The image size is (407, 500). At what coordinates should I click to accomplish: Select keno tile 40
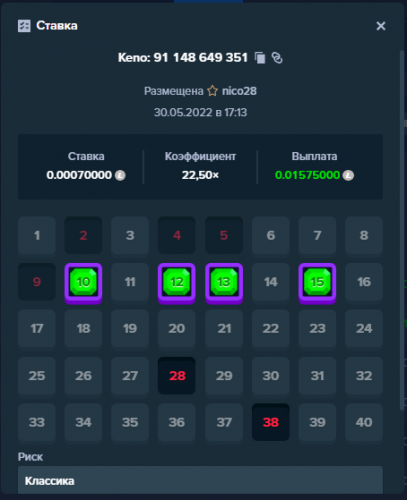[364, 423]
